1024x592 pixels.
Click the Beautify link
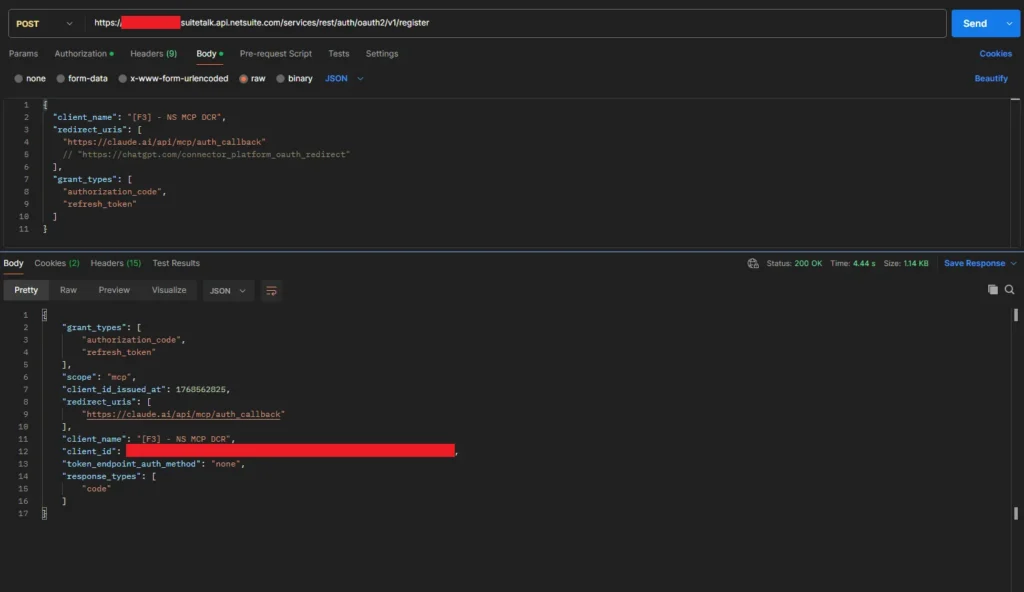(x=991, y=78)
